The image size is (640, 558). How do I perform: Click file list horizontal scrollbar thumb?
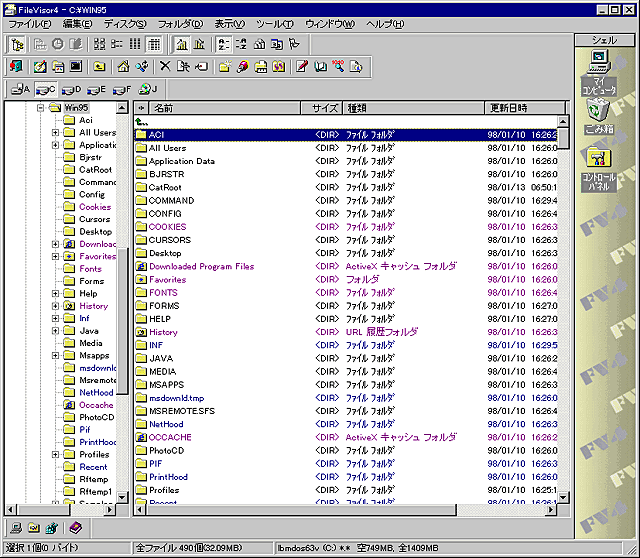[x=300, y=509]
